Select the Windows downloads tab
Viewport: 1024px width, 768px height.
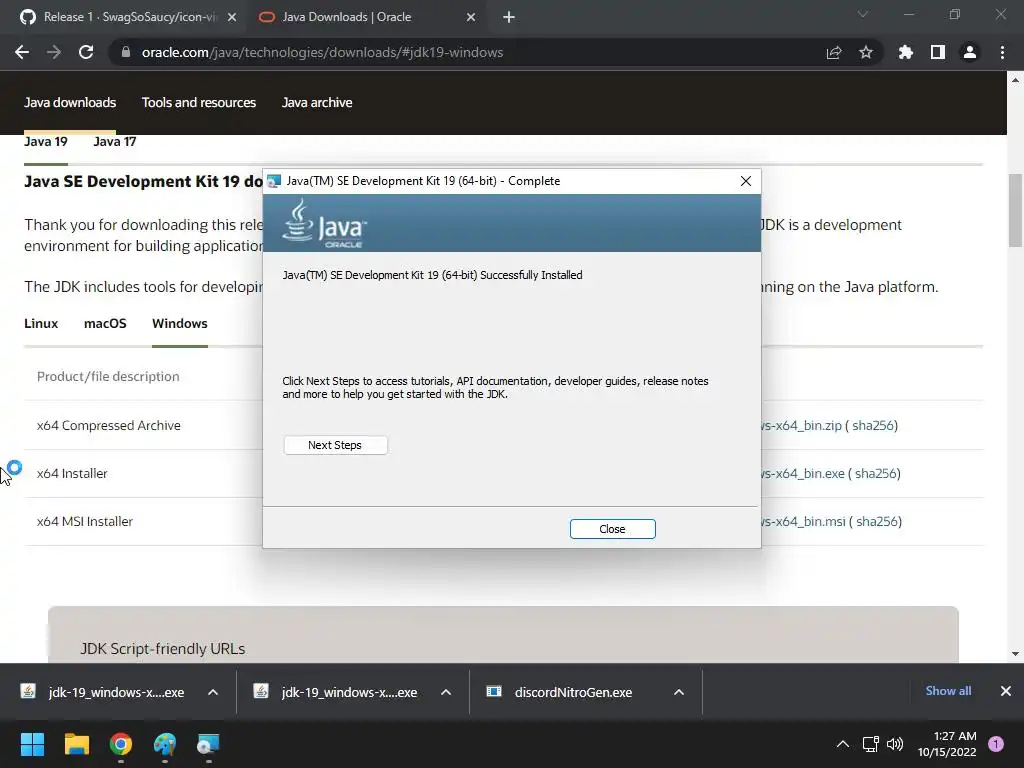click(x=180, y=323)
